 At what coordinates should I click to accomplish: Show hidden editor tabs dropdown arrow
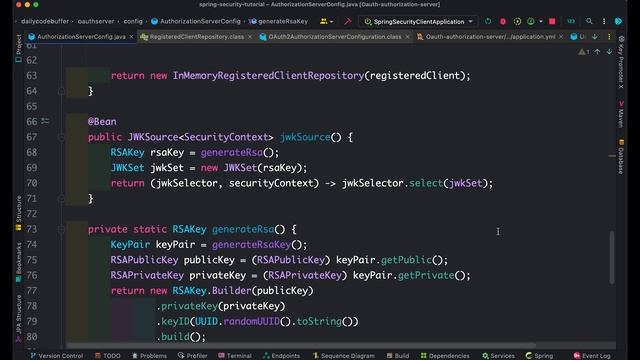(x=595, y=37)
